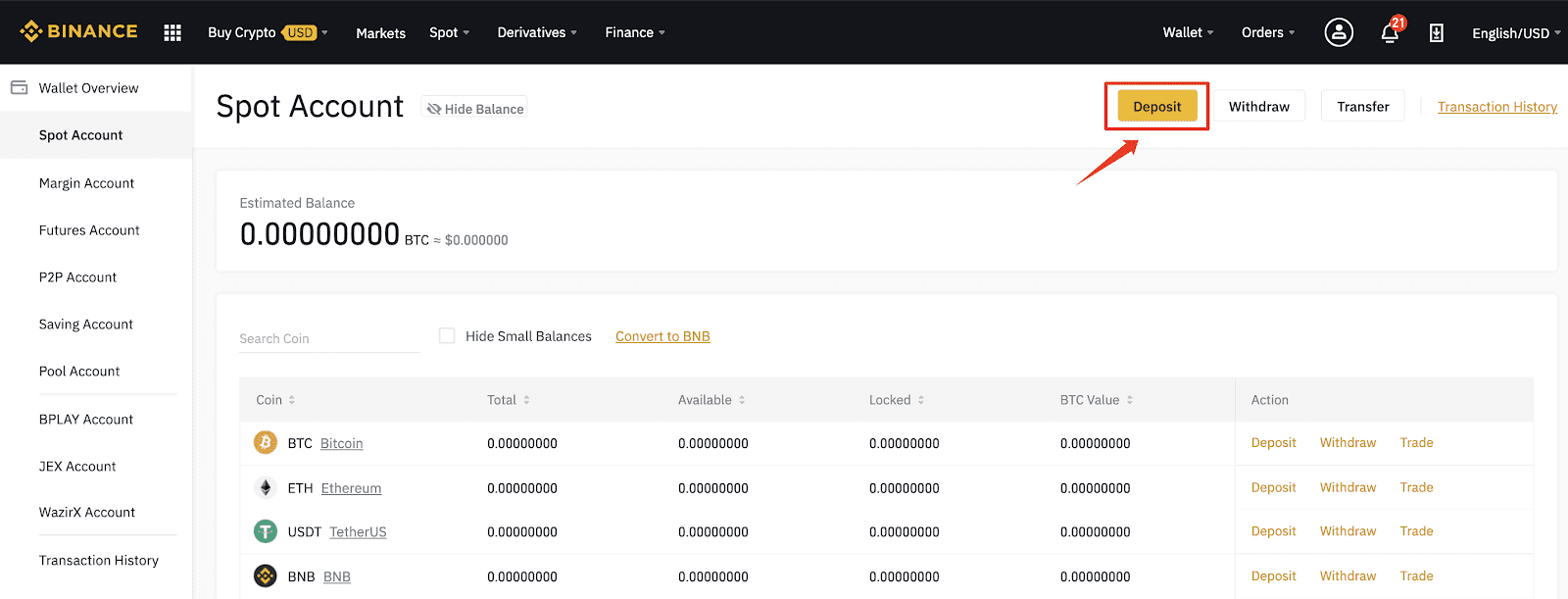1568x599 pixels.
Task: Expand the Finance dropdown menu
Action: pos(635,32)
